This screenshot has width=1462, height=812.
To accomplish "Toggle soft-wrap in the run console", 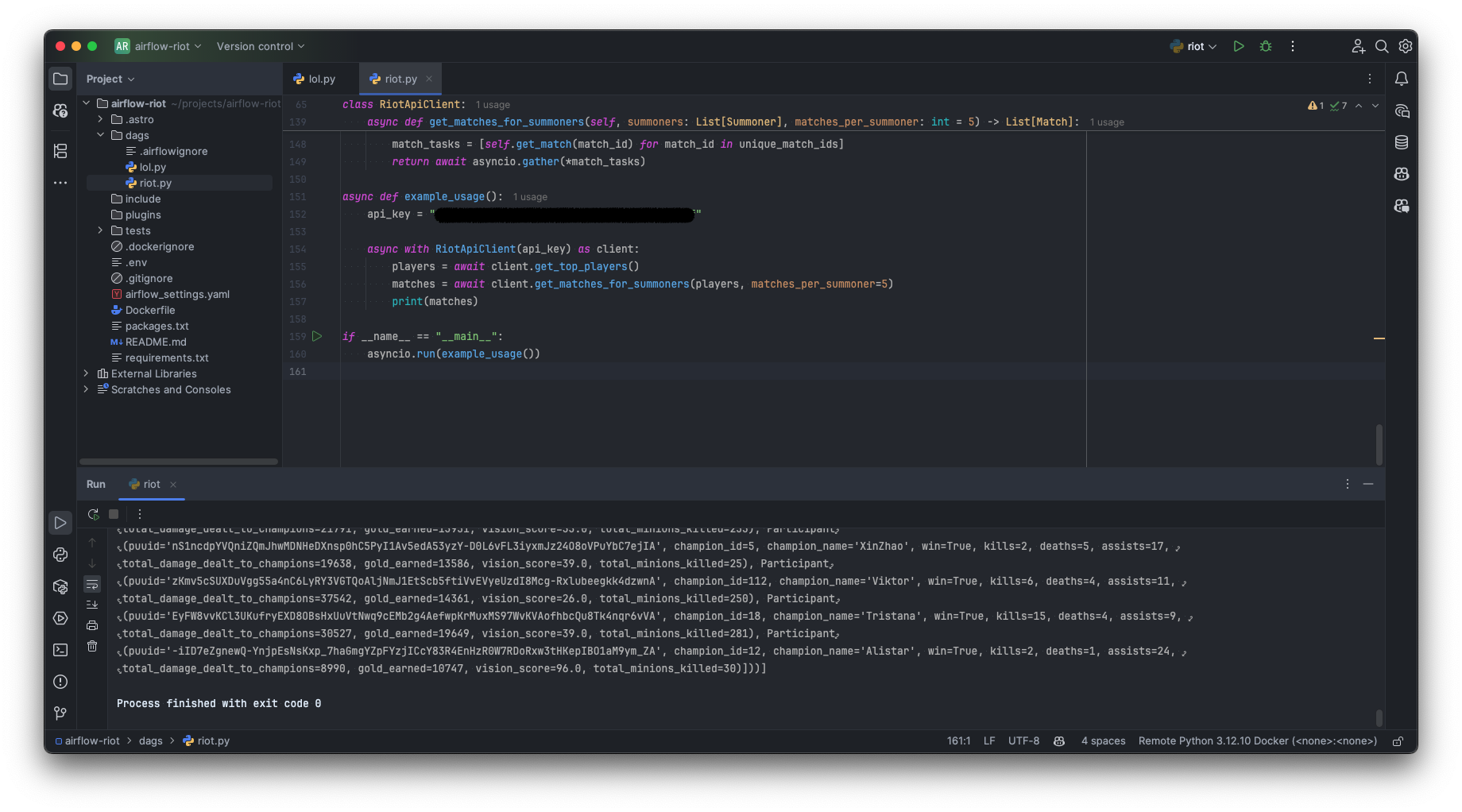I will pos(92,584).
